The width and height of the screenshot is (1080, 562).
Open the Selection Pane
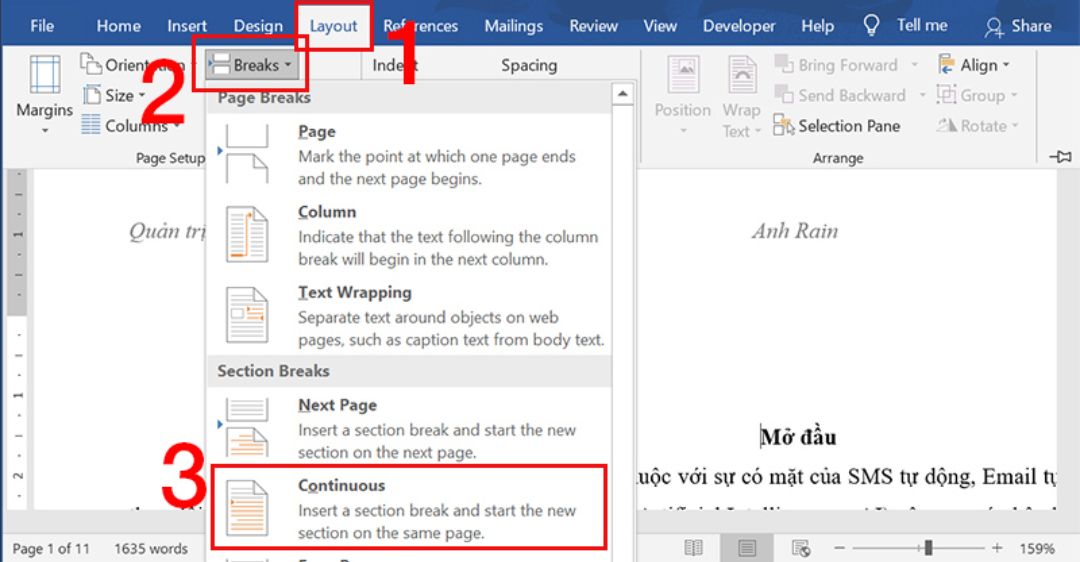tap(837, 125)
